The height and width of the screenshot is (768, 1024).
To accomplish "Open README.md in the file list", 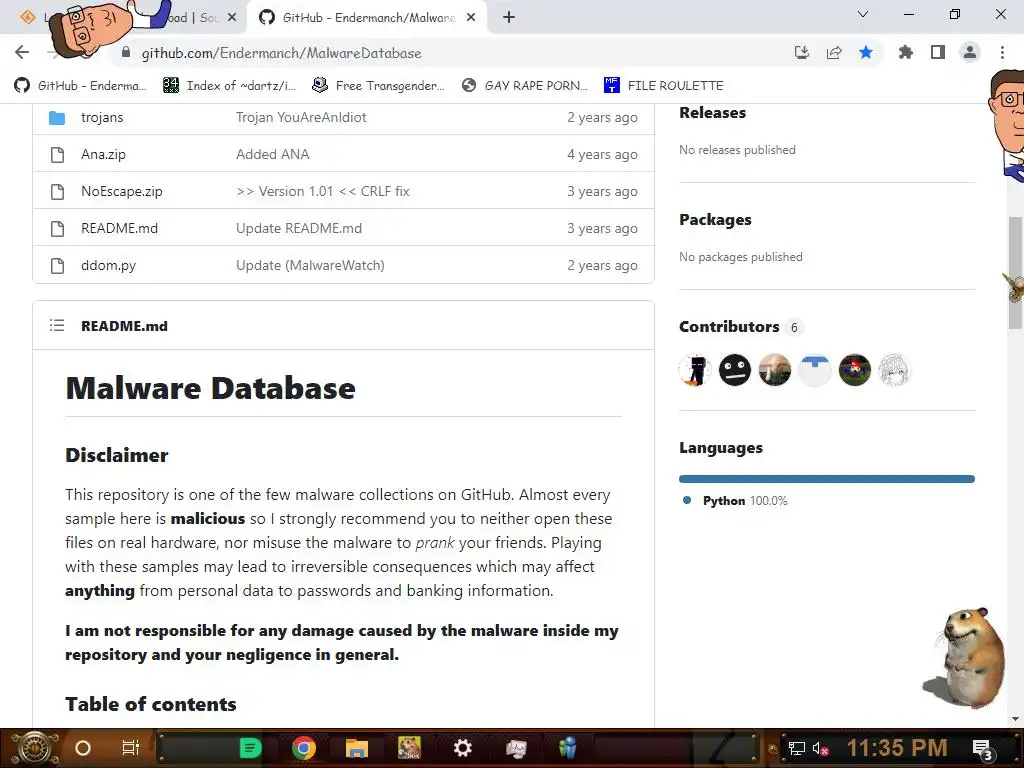I will 120,229.
